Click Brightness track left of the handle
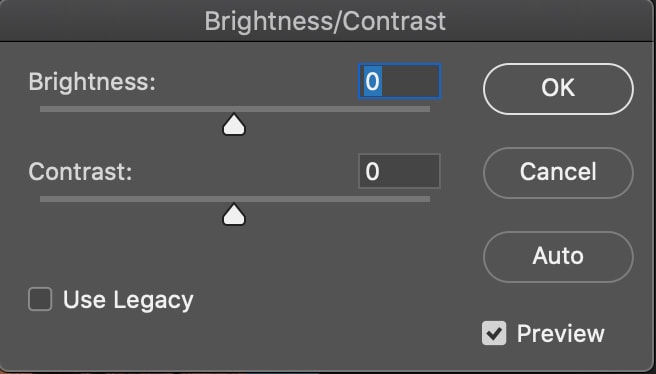Image resolution: width=656 pixels, height=374 pixels. (132, 109)
